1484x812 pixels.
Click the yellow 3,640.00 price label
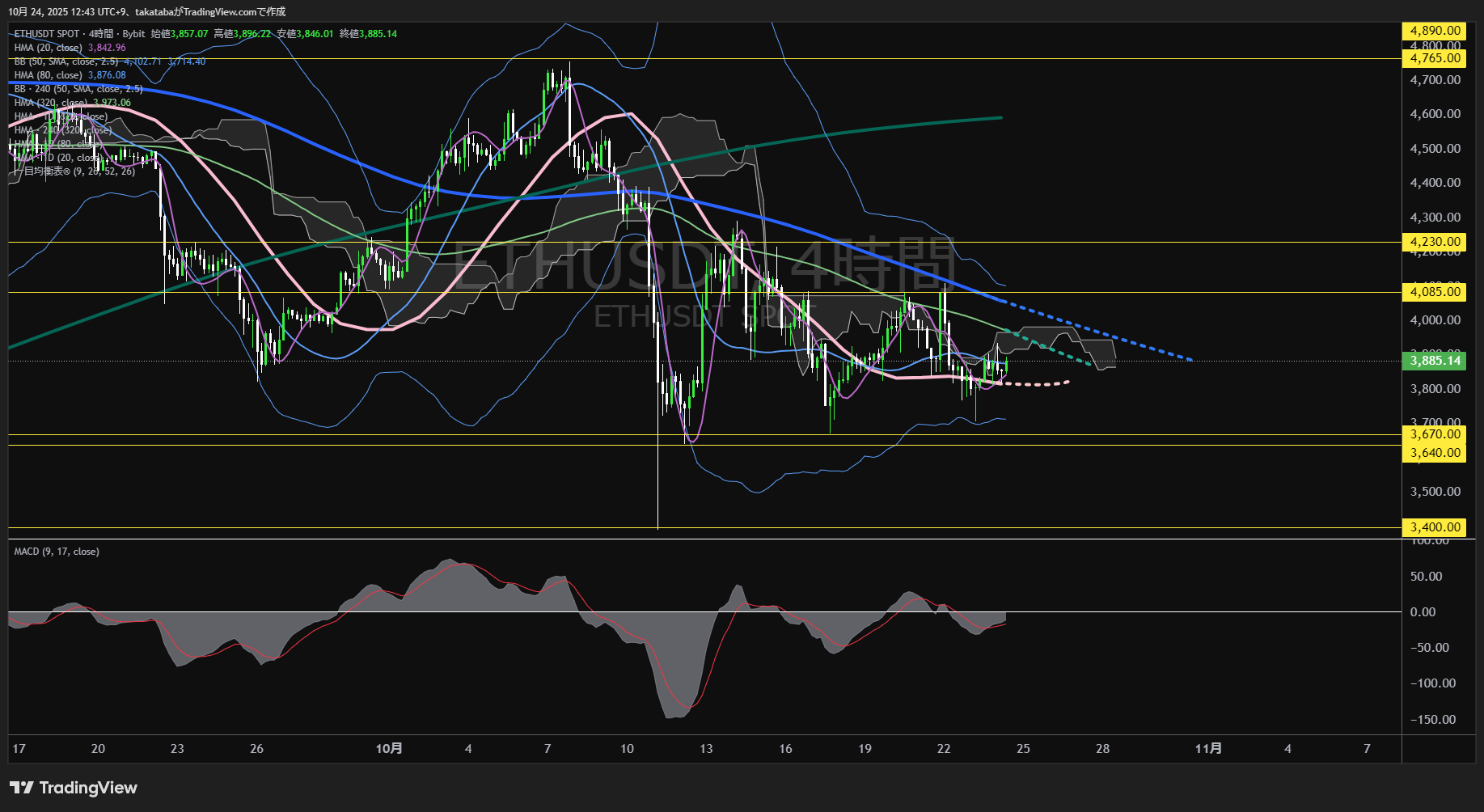point(1435,453)
